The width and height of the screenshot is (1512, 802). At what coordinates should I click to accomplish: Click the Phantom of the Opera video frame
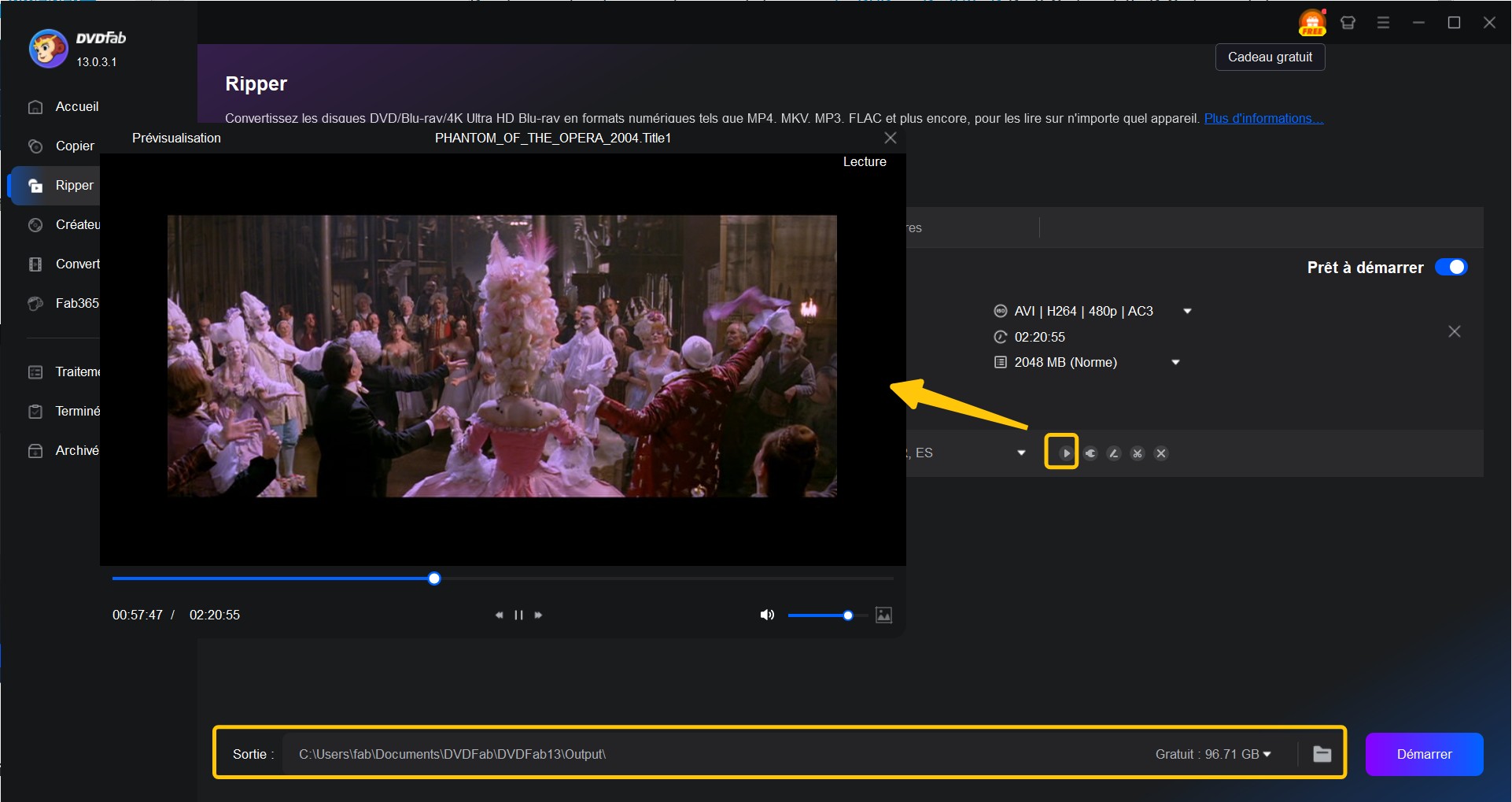coord(502,356)
